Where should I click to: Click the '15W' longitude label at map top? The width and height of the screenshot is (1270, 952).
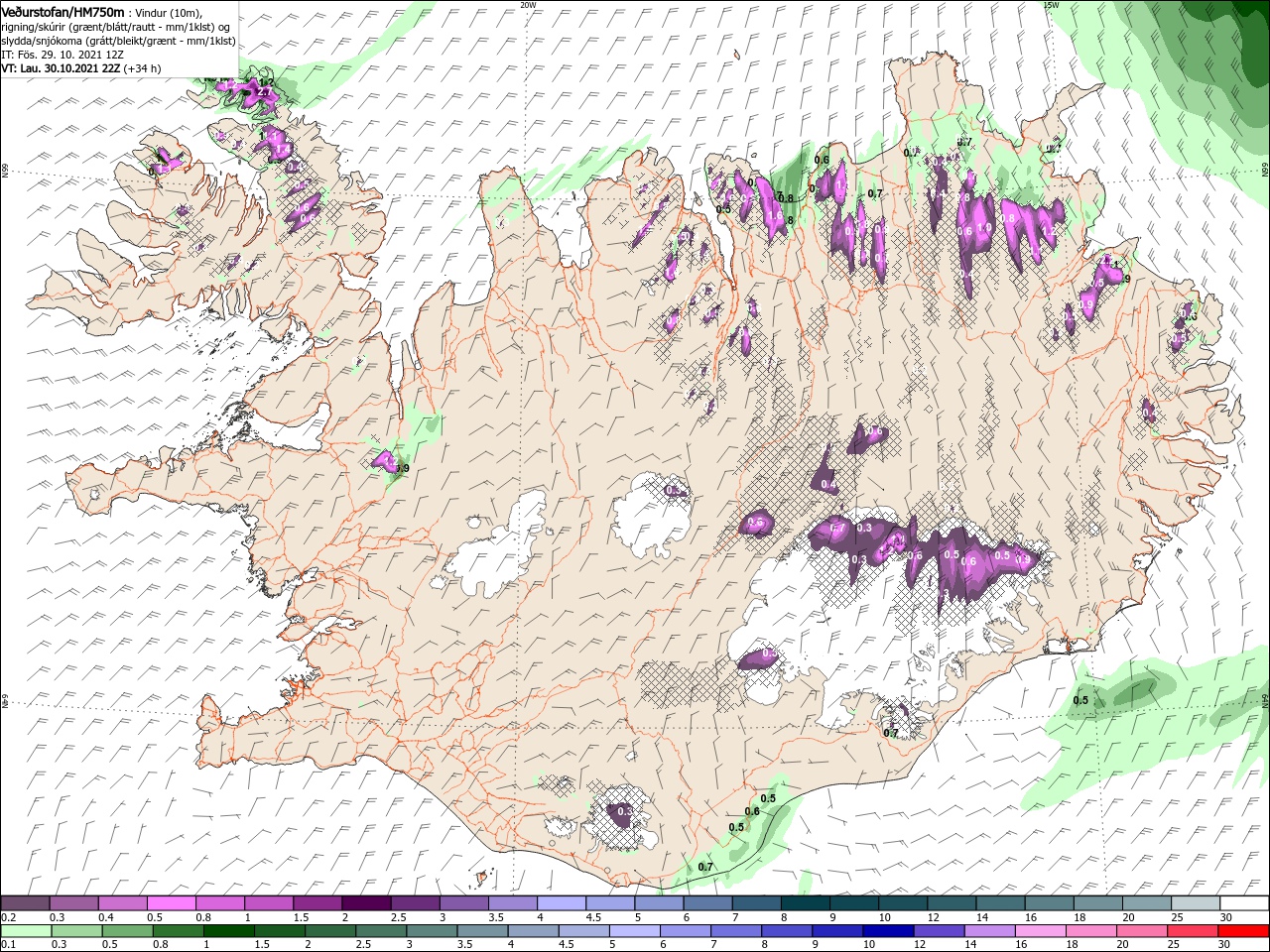(x=1052, y=5)
